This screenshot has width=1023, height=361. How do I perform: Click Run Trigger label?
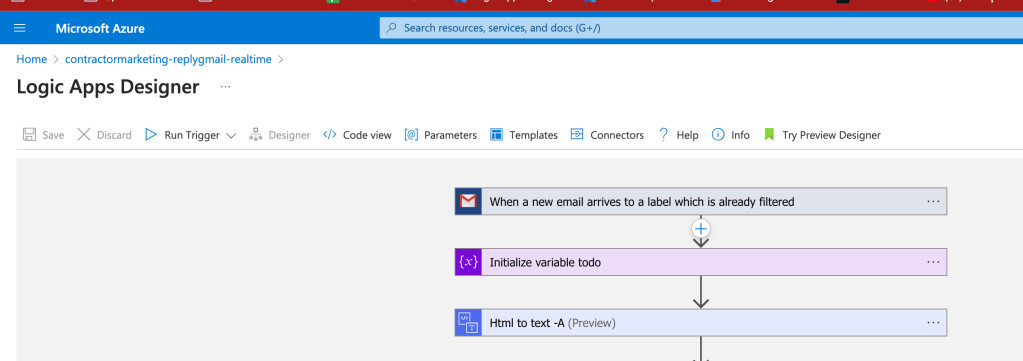pos(192,135)
